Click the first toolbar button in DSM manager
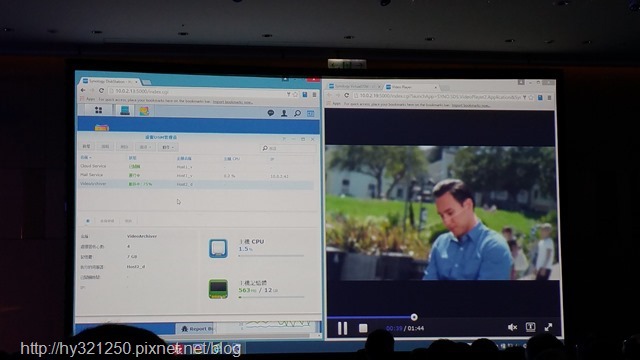 click(86, 146)
